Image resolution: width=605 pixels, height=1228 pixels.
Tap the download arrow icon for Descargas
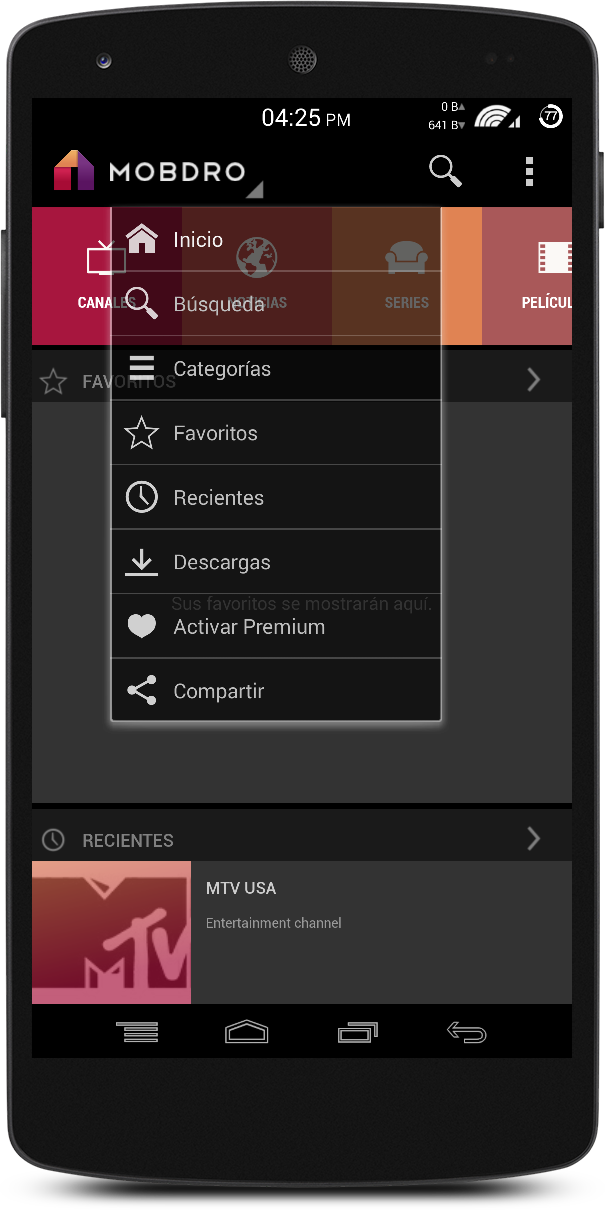142,562
